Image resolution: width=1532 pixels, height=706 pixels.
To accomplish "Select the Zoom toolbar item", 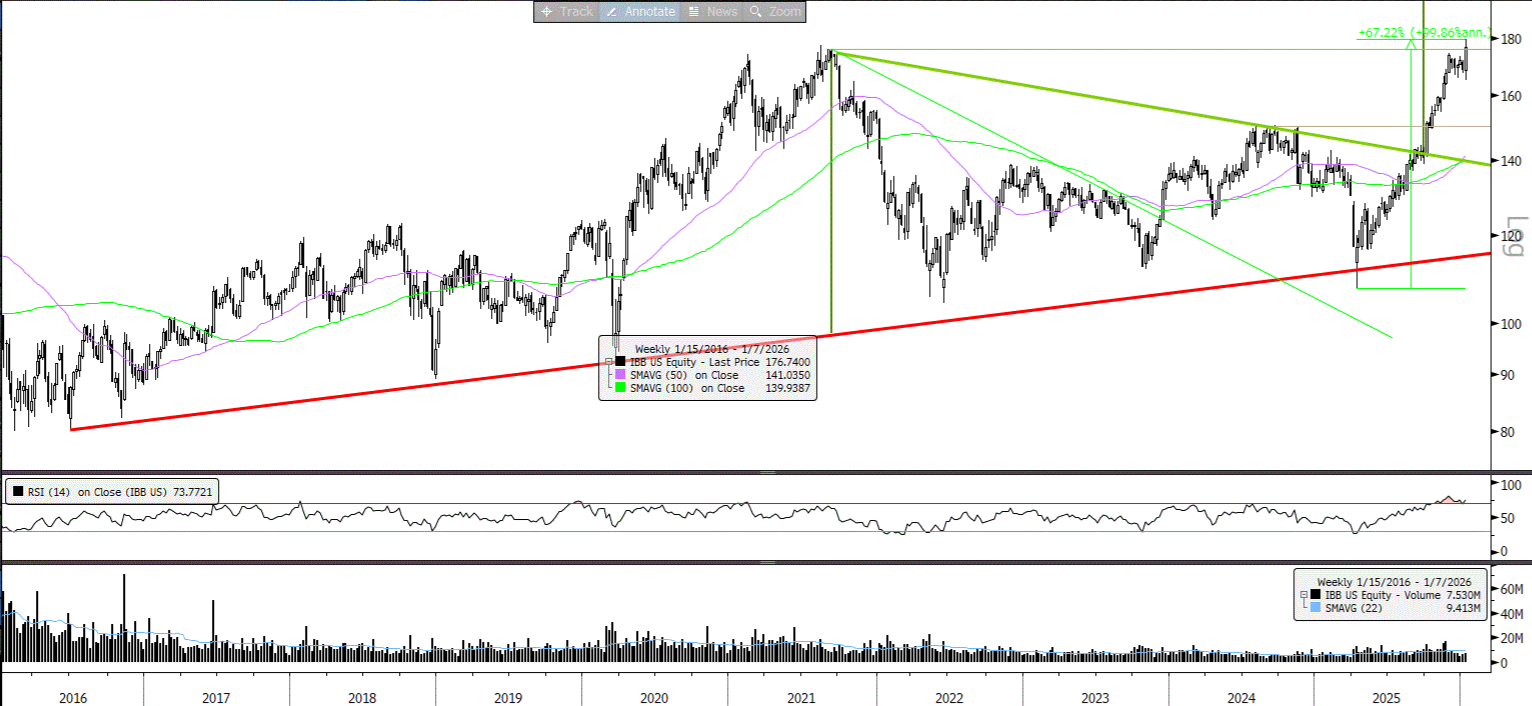I will tap(775, 12).
